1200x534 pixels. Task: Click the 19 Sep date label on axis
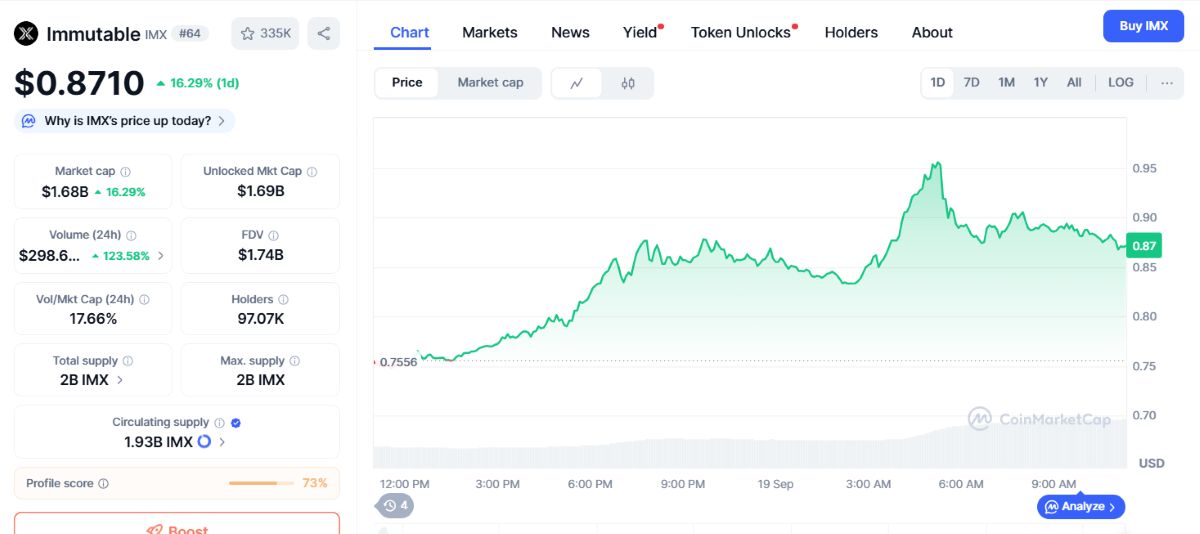point(775,484)
